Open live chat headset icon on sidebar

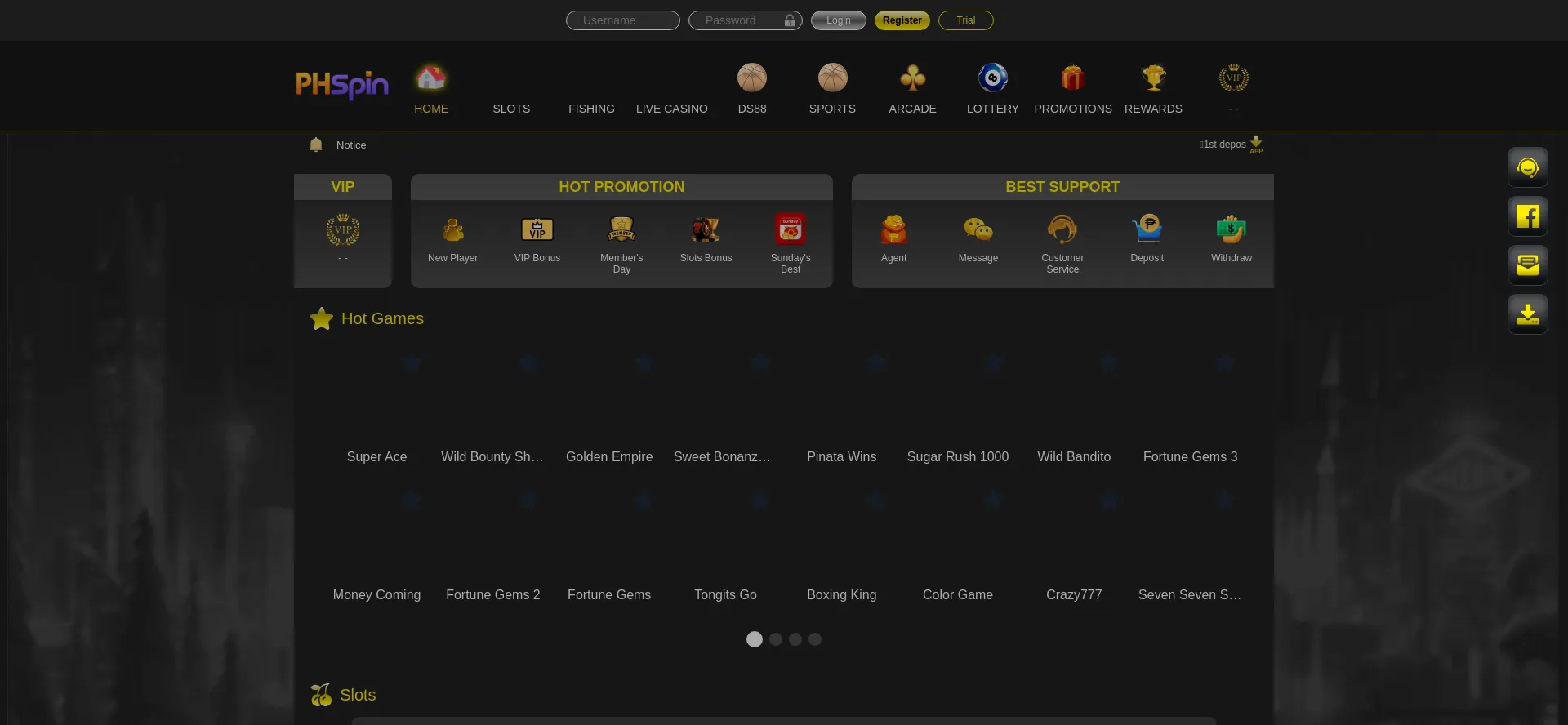[x=1527, y=167]
